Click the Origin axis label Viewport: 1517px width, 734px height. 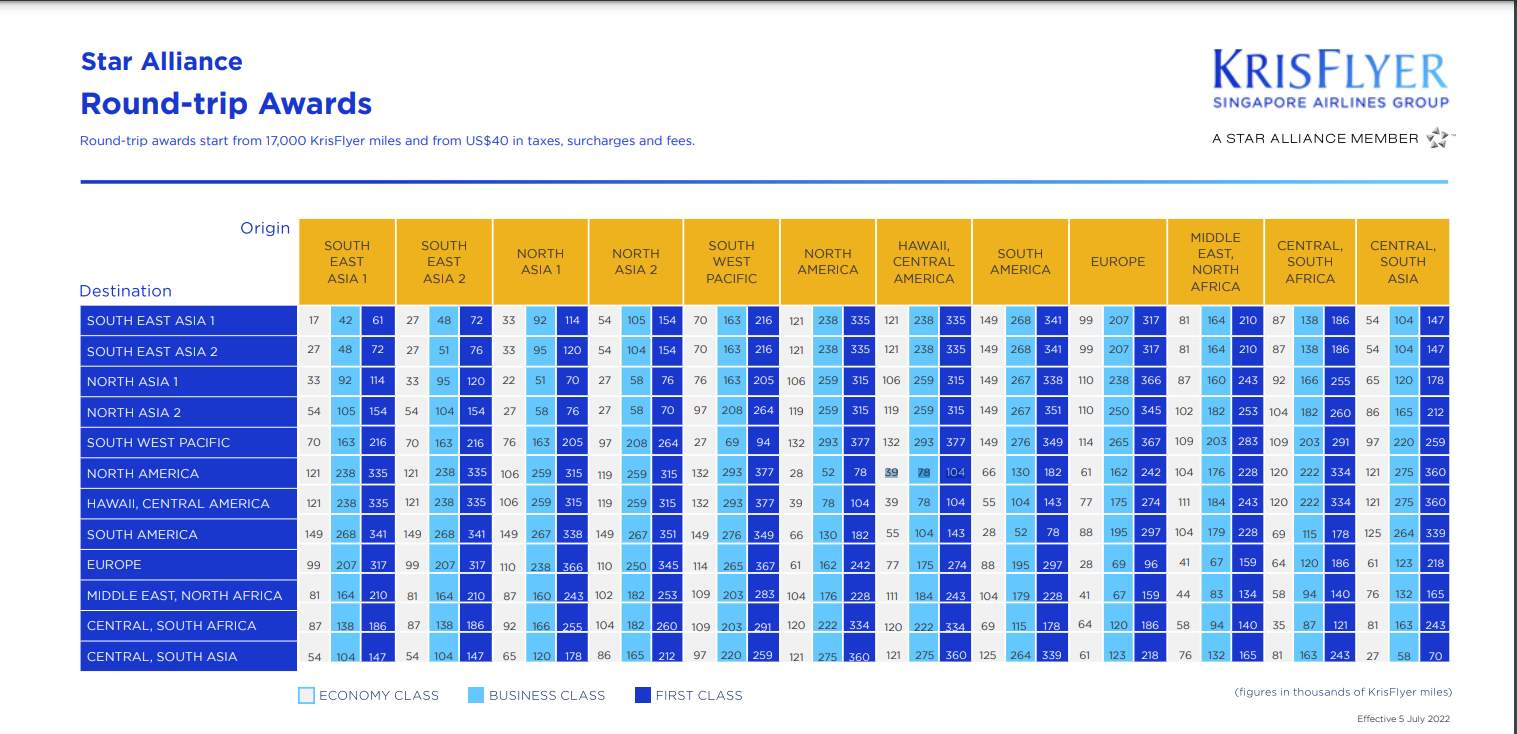pos(265,228)
